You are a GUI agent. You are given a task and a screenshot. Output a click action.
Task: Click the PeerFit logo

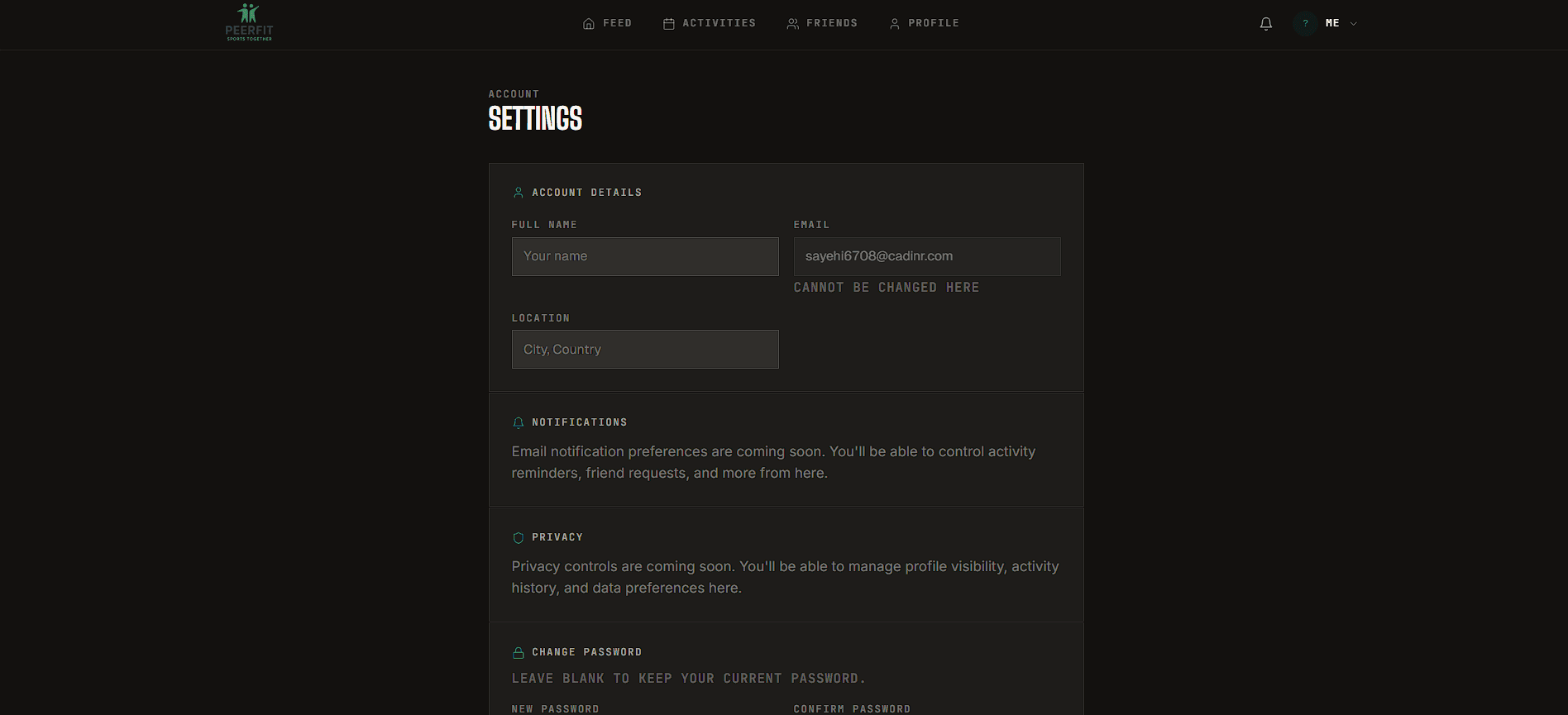point(249,22)
